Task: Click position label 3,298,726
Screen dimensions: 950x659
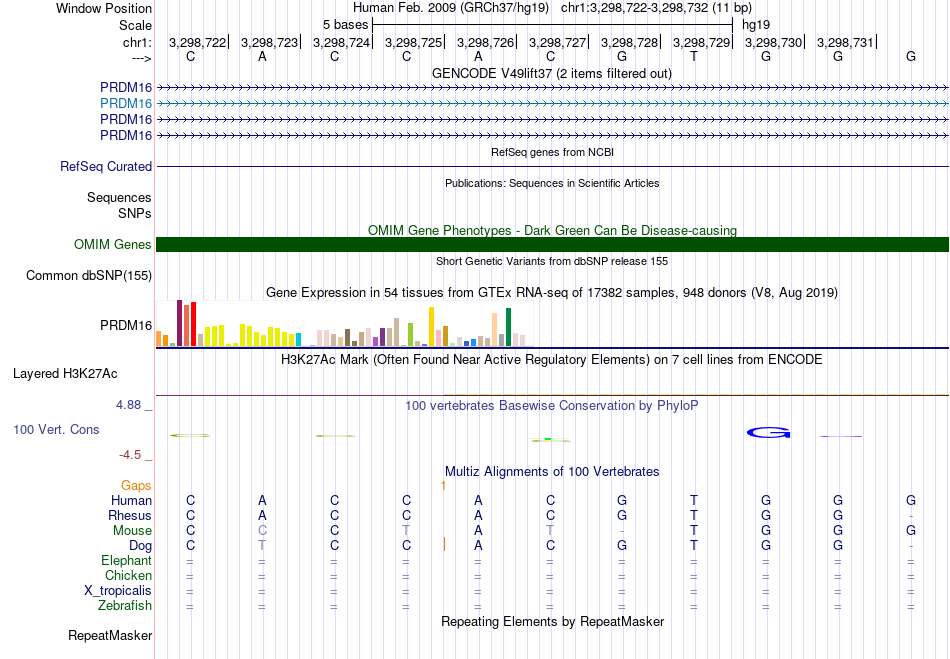Action: click(485, 42)
